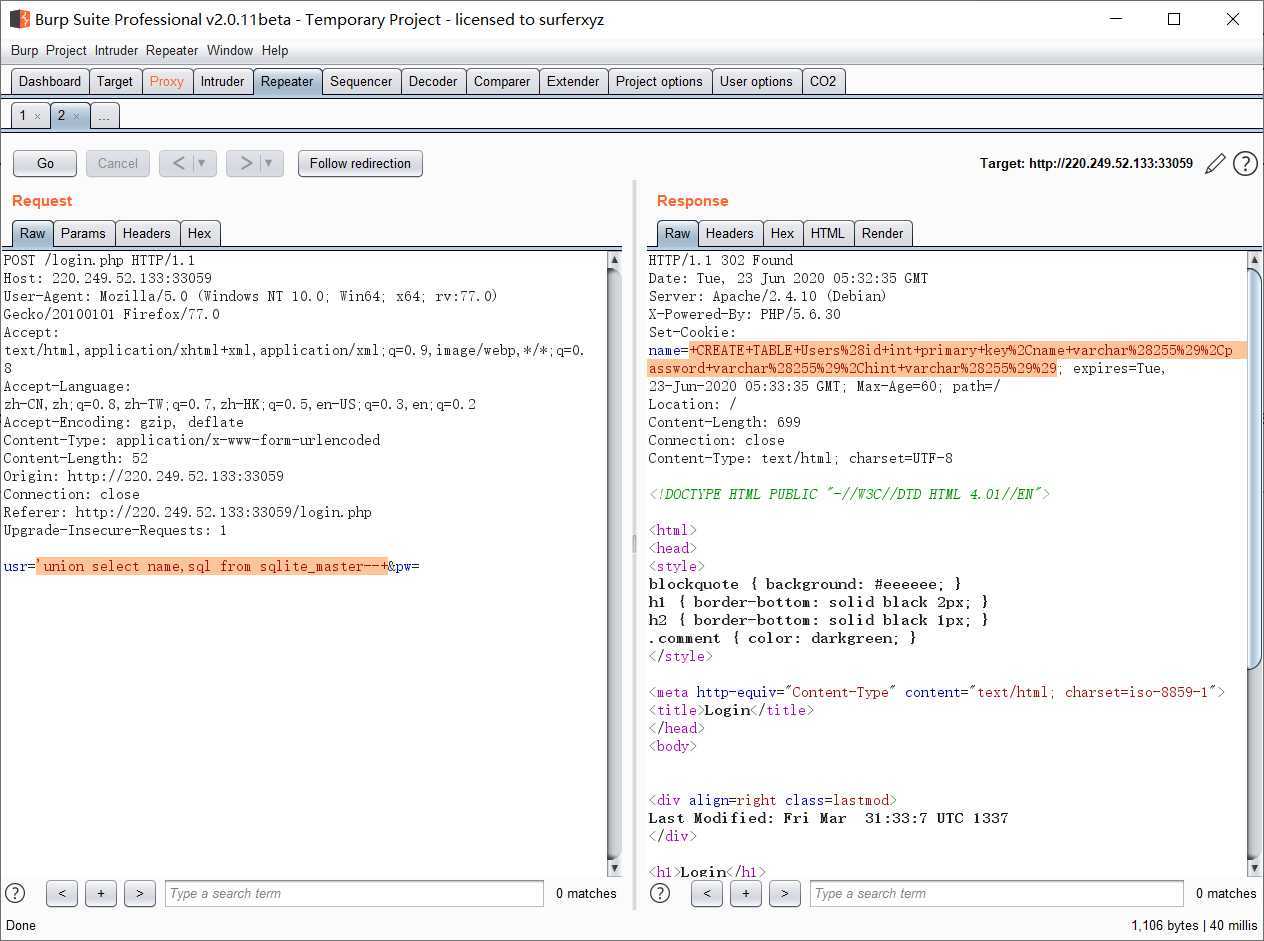Open the Window menu
This screenshot has height=941, width=1264.
click(x=230, y=50)
